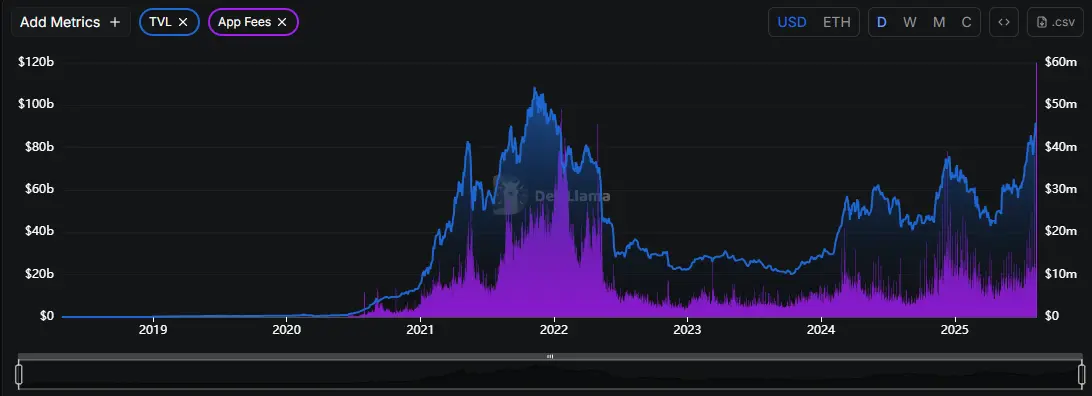The height and width of the screenshot is (396, 1092).
Task: Click the $30m label on the fees axis
Action: click(x=1061, y=189)
